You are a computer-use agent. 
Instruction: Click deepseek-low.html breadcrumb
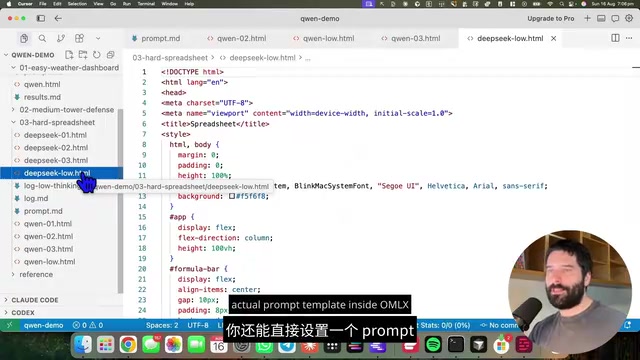click(262, 58)
